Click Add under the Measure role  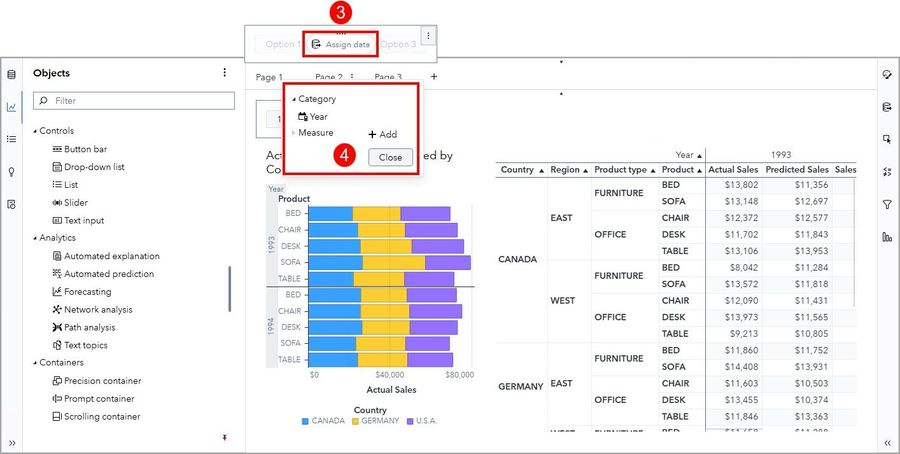383,134
